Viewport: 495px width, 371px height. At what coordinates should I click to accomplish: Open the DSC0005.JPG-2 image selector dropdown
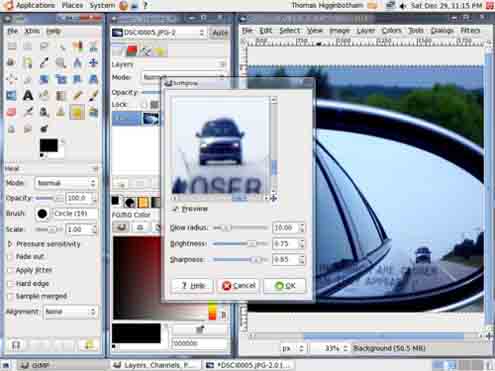point(158,33)
